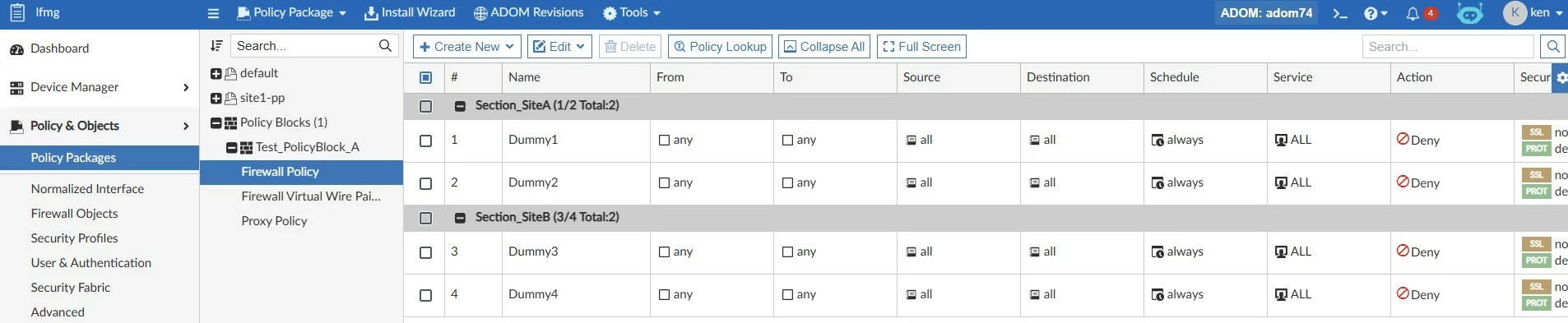Open the Tools dropdown menu
Image resolution: width=1568 pixels, height=323 pixels.
(x=632, y=13)
